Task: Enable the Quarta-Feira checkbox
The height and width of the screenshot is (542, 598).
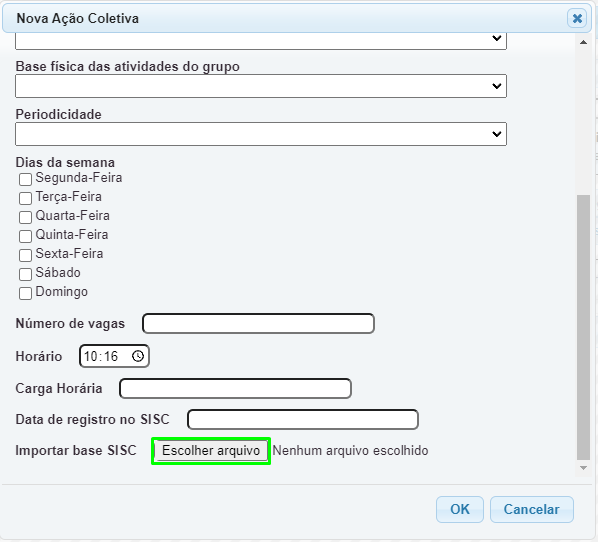Action: click(x=25, y=217)
